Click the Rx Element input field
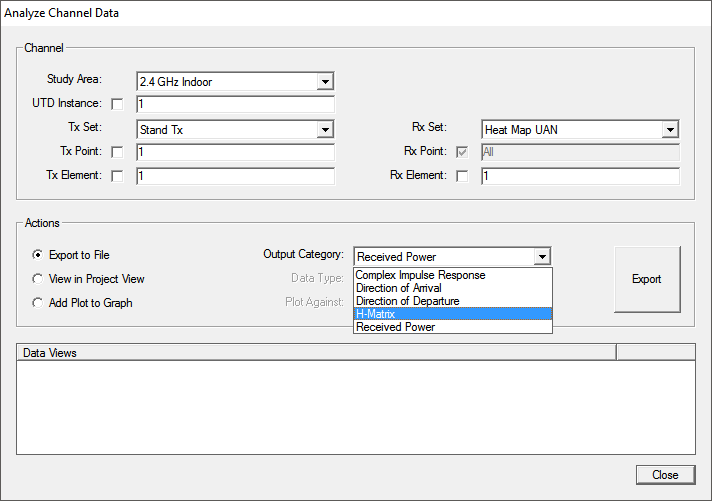 (x=580, y=176)
